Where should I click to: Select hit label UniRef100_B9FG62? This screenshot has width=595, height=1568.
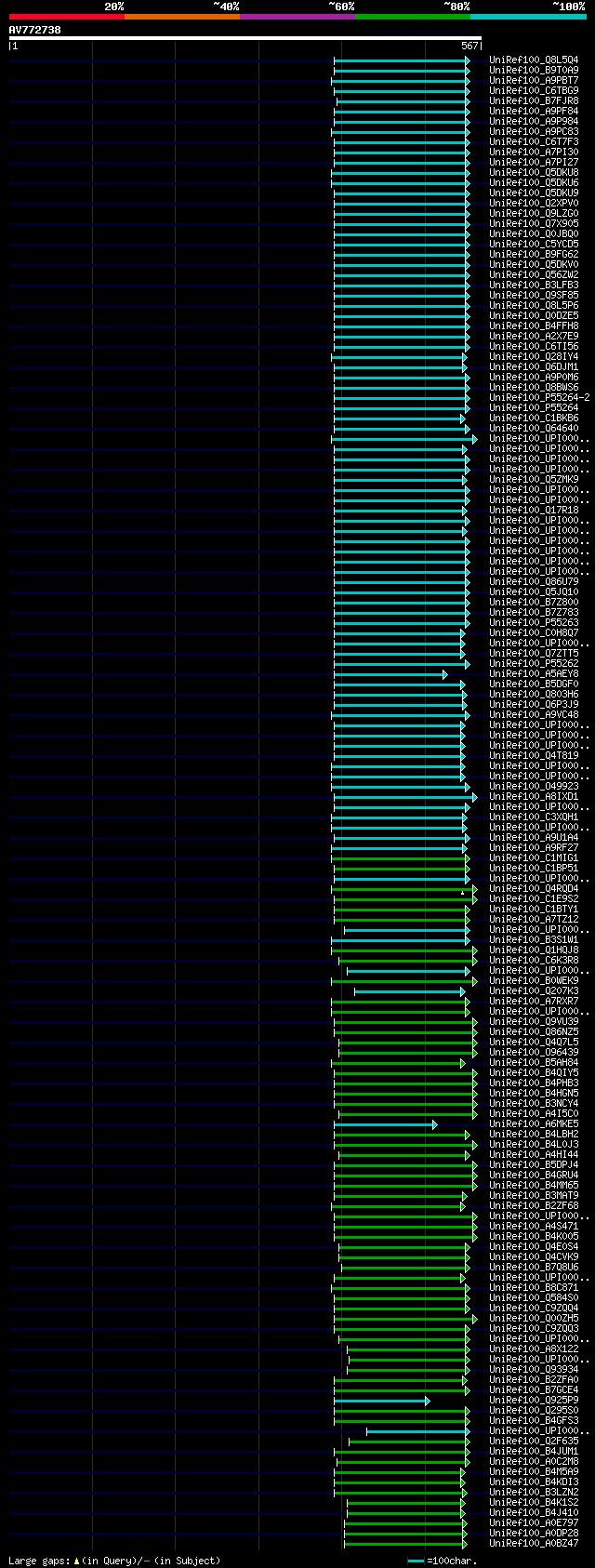tap(534, 254)
